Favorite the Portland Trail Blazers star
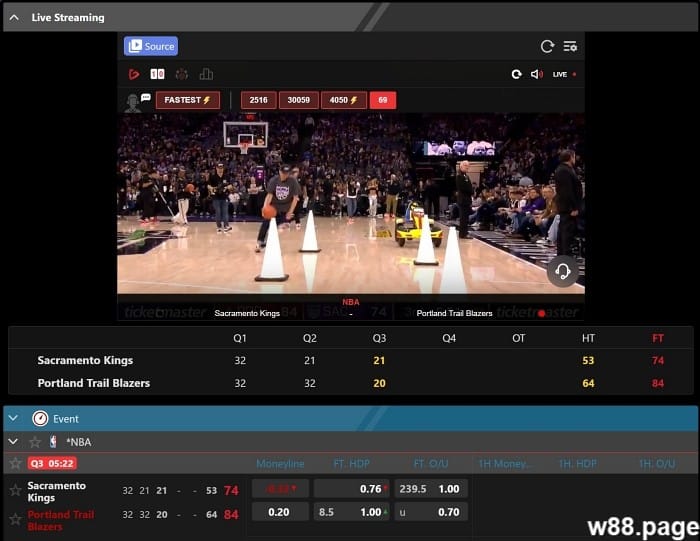Screen dimensions: 700x541 point(15,519)
